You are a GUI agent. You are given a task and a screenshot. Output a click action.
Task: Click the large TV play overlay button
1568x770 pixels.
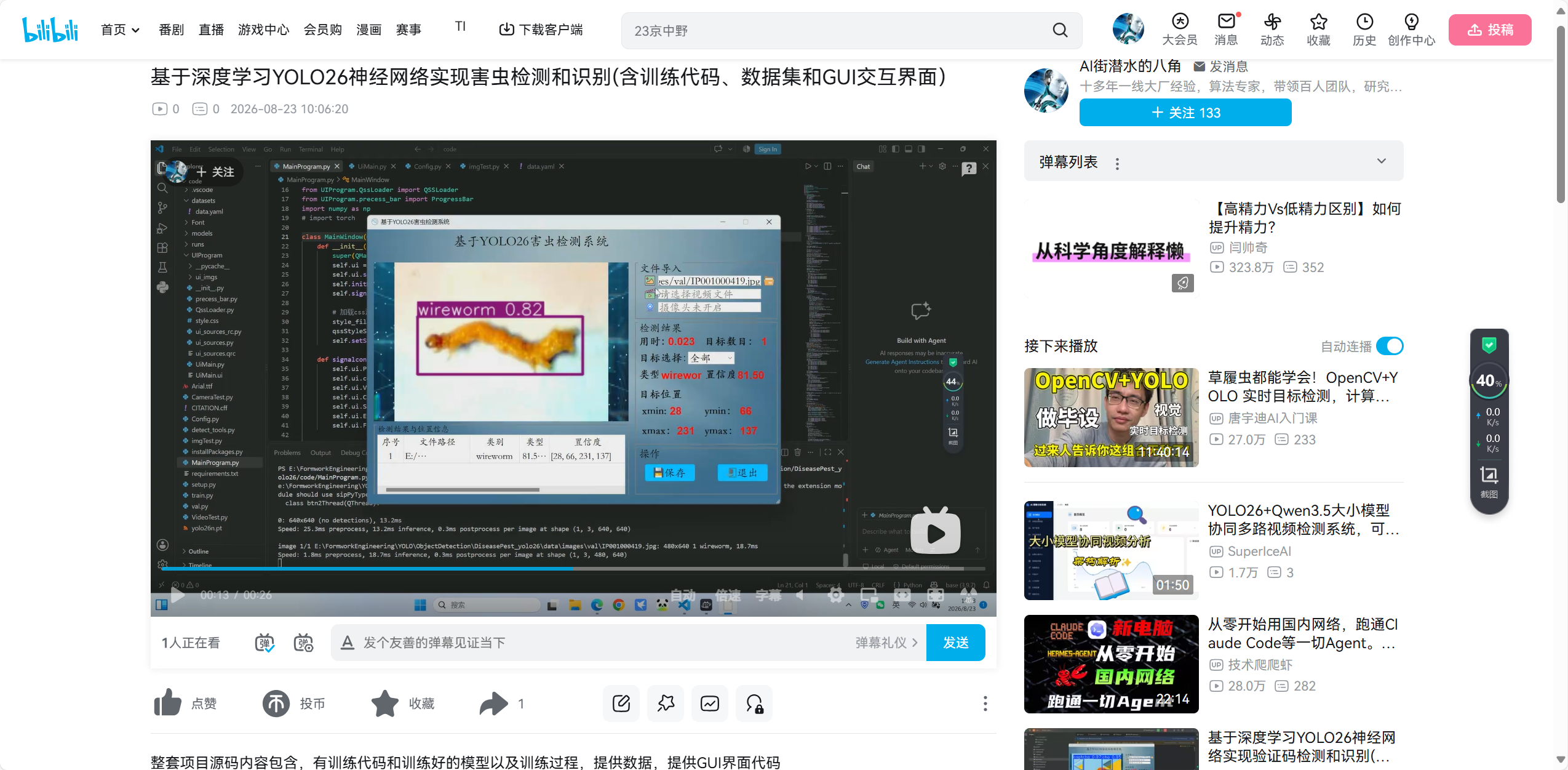point(935,532)
